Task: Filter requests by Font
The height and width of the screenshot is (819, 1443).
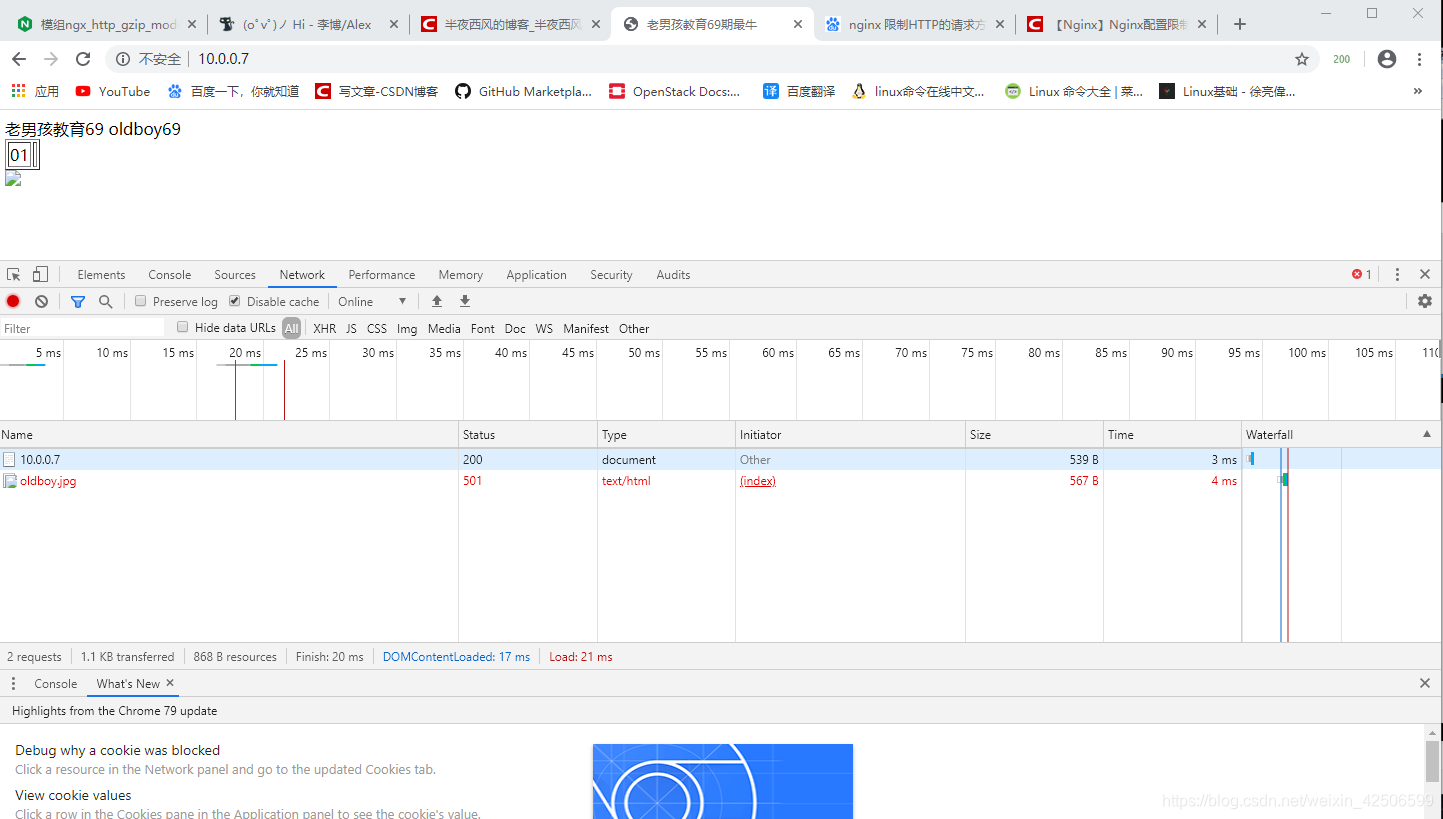Action: (x=483, y=328)
